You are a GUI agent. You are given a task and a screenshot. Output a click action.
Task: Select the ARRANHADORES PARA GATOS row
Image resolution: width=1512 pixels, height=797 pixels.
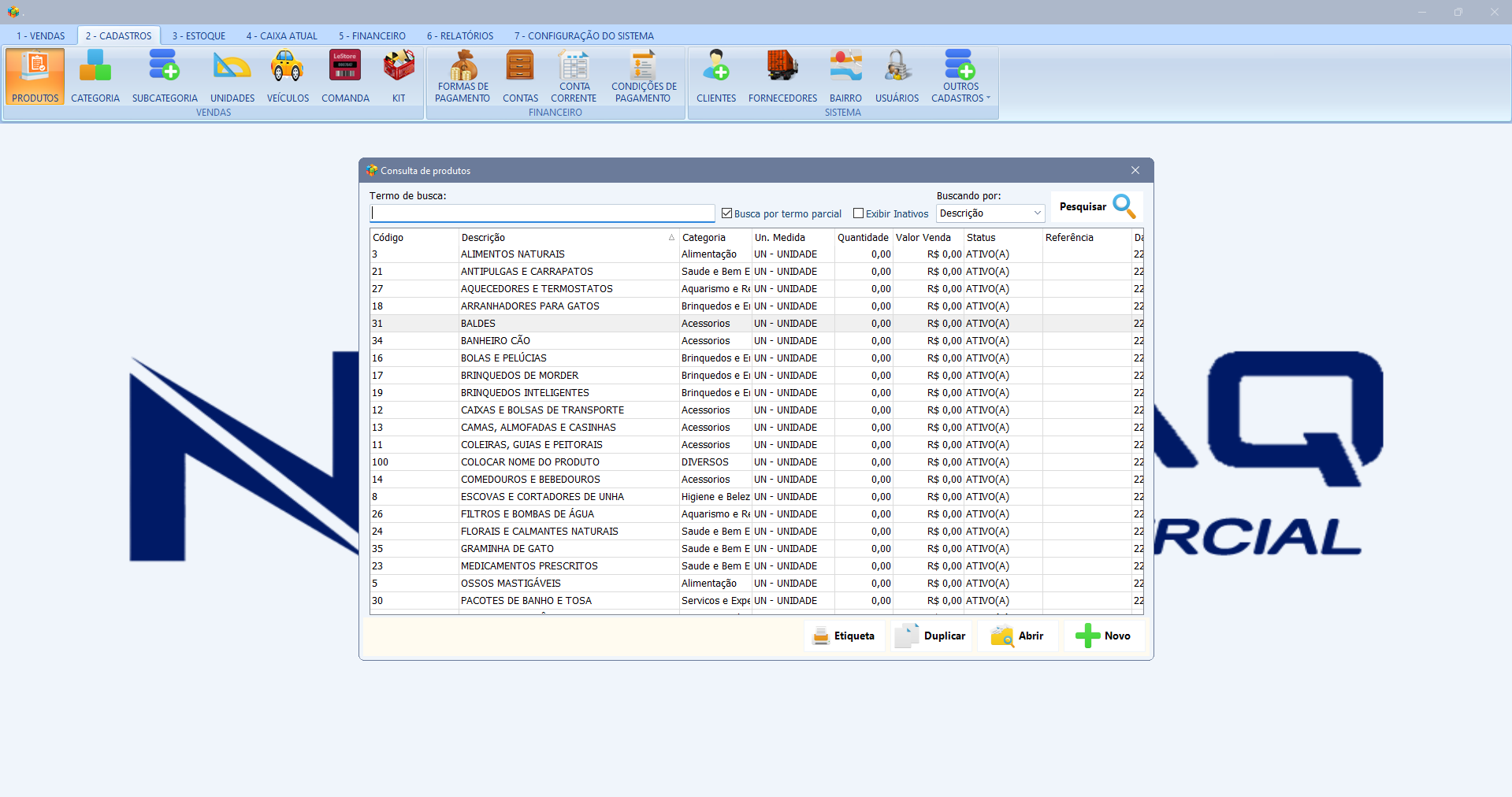pos(756,306)
